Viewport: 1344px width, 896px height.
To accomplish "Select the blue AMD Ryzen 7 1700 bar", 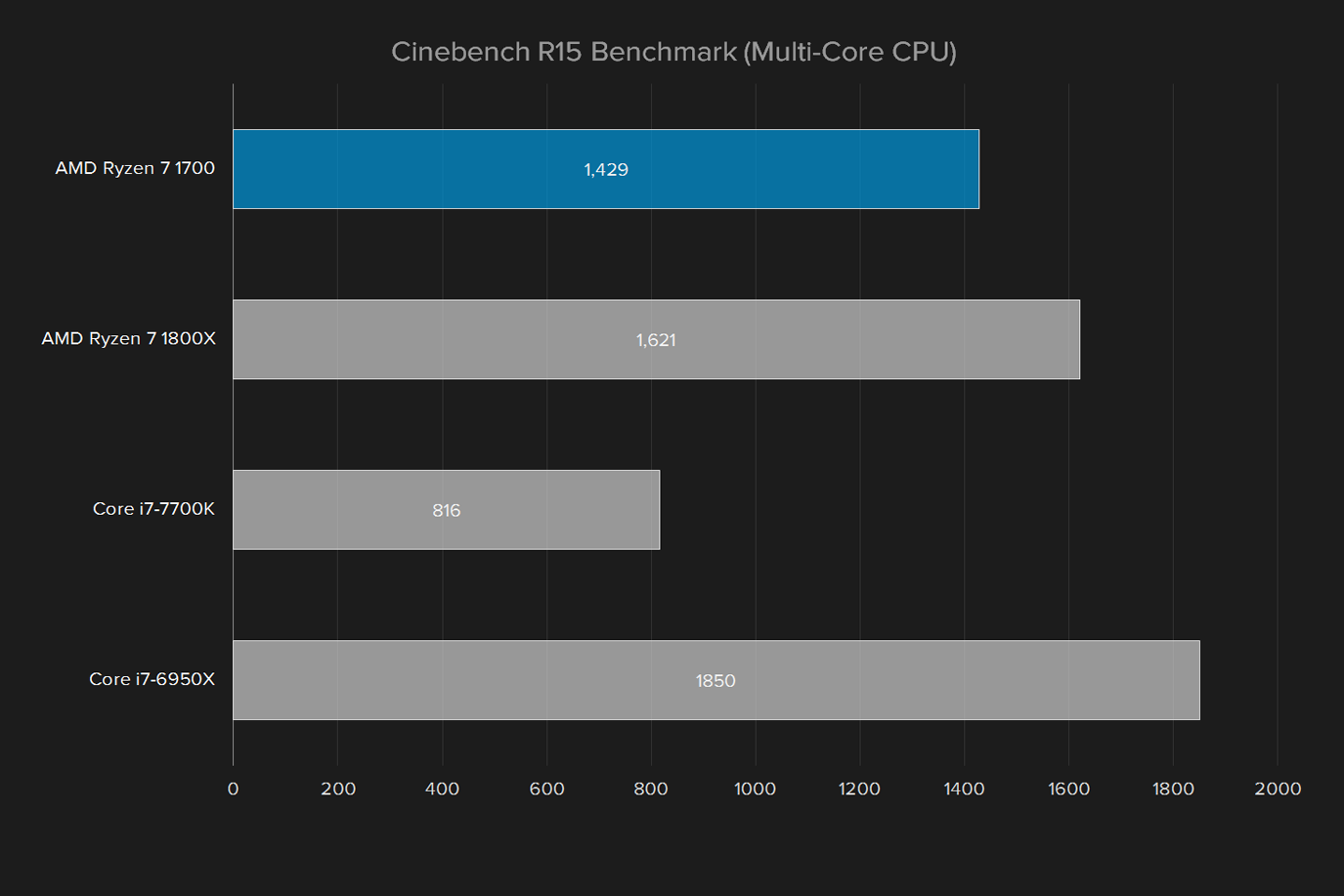I will click(606, 169).
